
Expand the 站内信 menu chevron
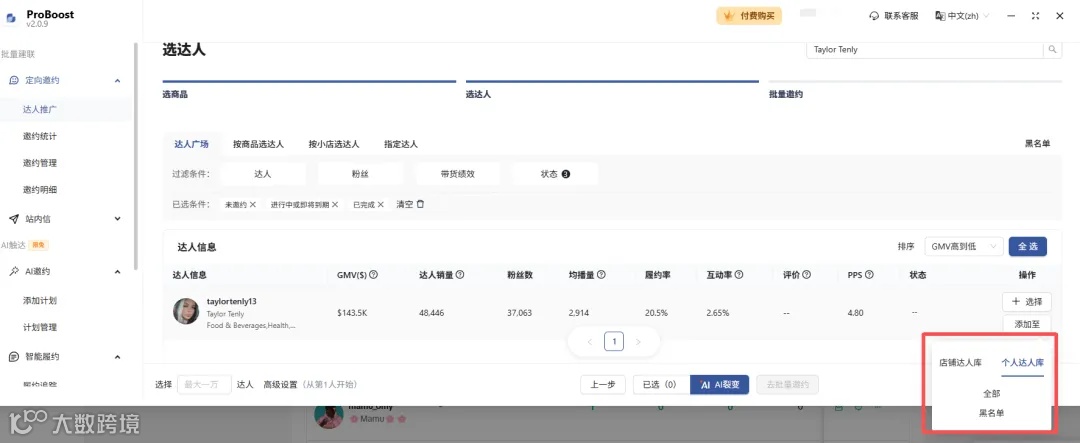click(x=117, y=219)
